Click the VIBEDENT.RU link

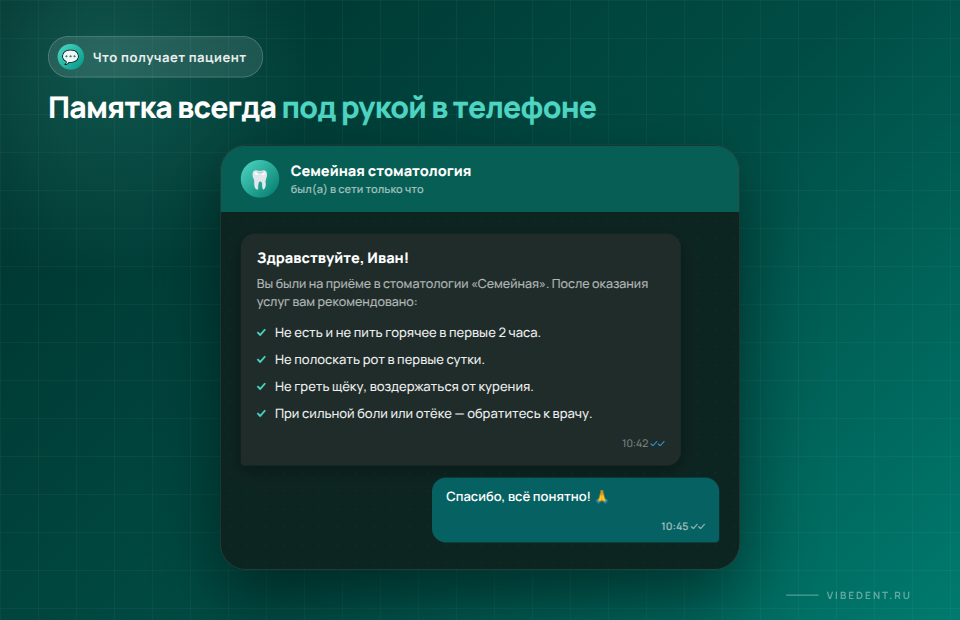click(x=868, y=596)
